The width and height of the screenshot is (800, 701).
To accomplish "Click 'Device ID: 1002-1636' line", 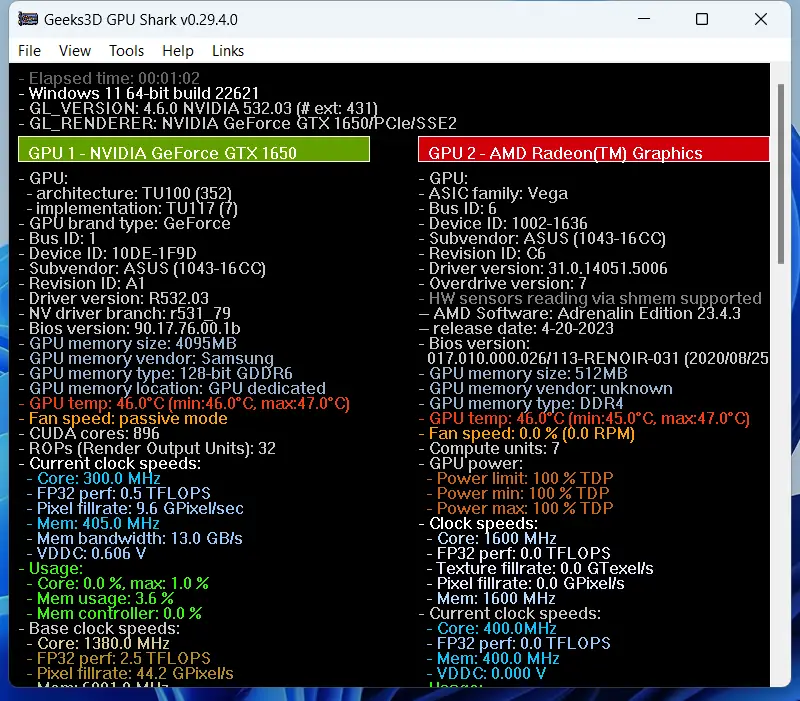I will point(503,223).
